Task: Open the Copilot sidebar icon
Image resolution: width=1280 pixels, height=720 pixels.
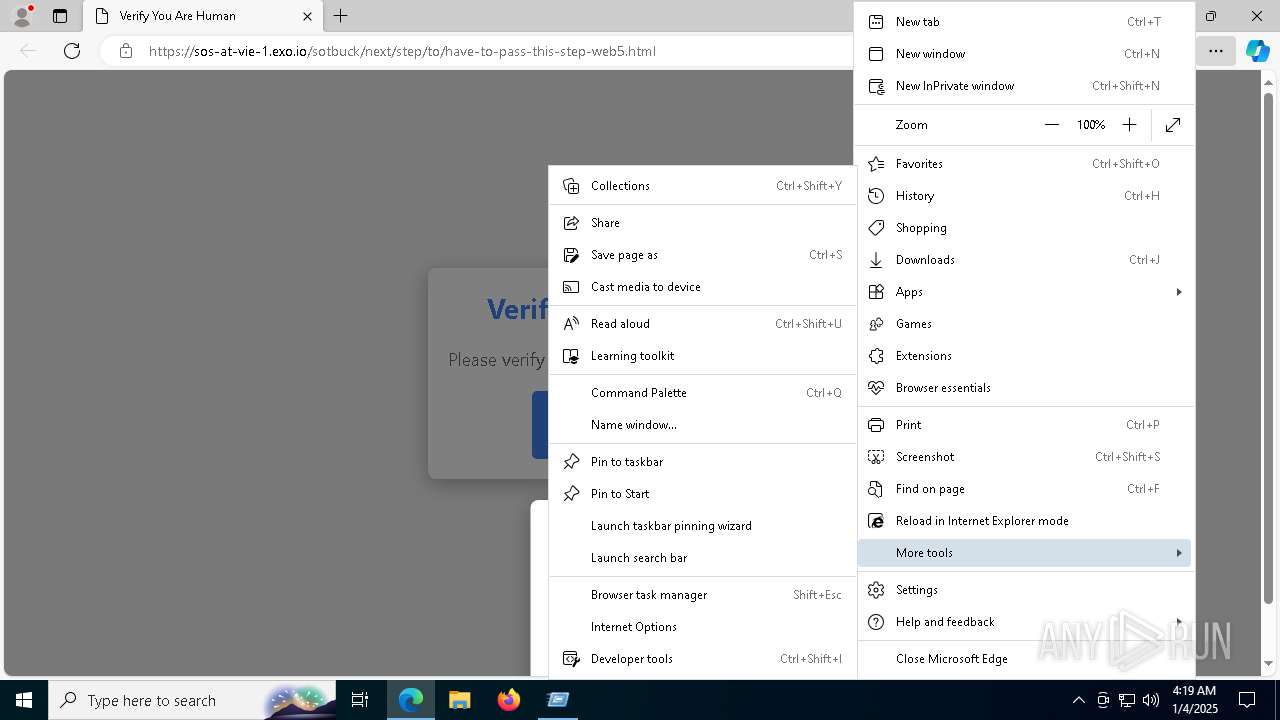Action: [x=1257, y=51]
